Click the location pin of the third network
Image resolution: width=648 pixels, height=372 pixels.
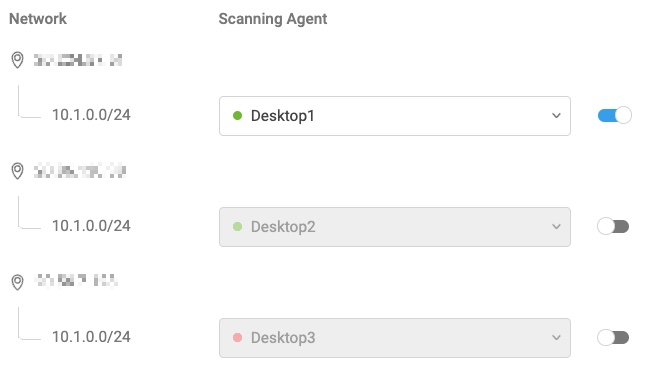[17, 282]
